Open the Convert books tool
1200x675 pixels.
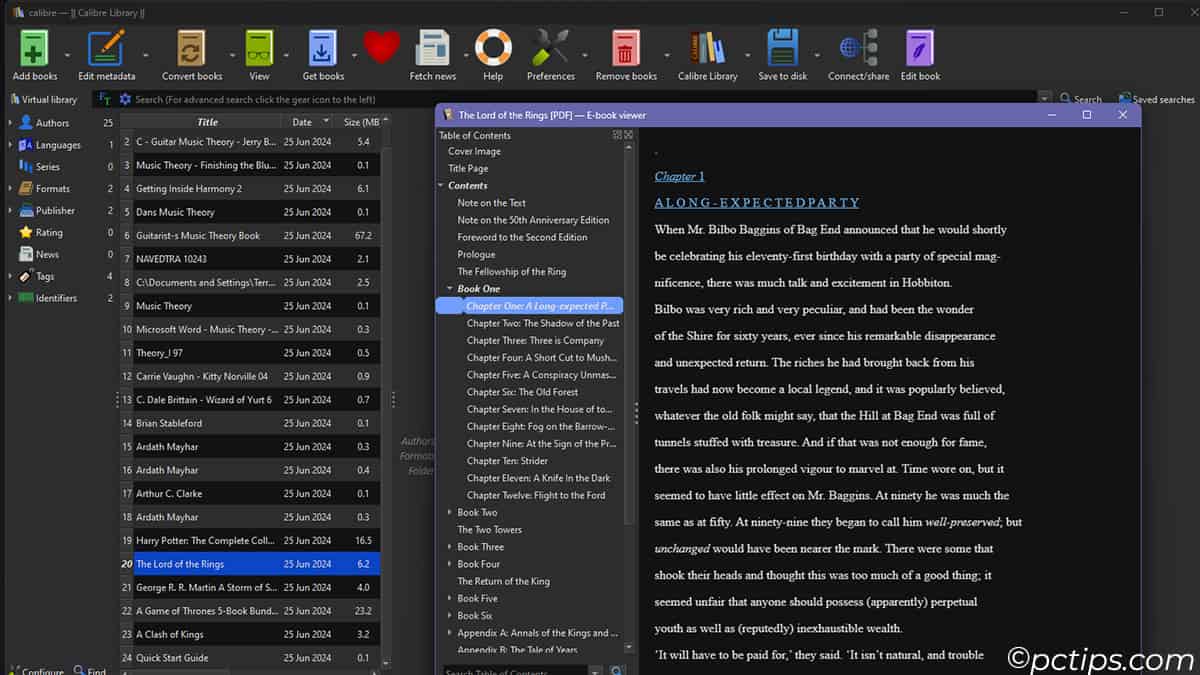[x=190, y=47]
